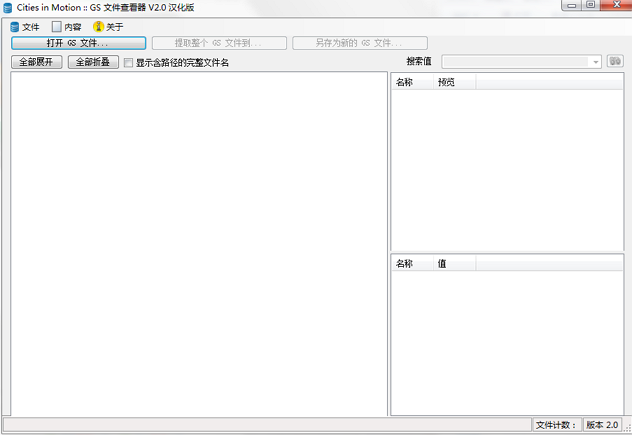Click the page icon beside 内容
The width and height of the screenshot is (632, 435).
tap(56, 27)
